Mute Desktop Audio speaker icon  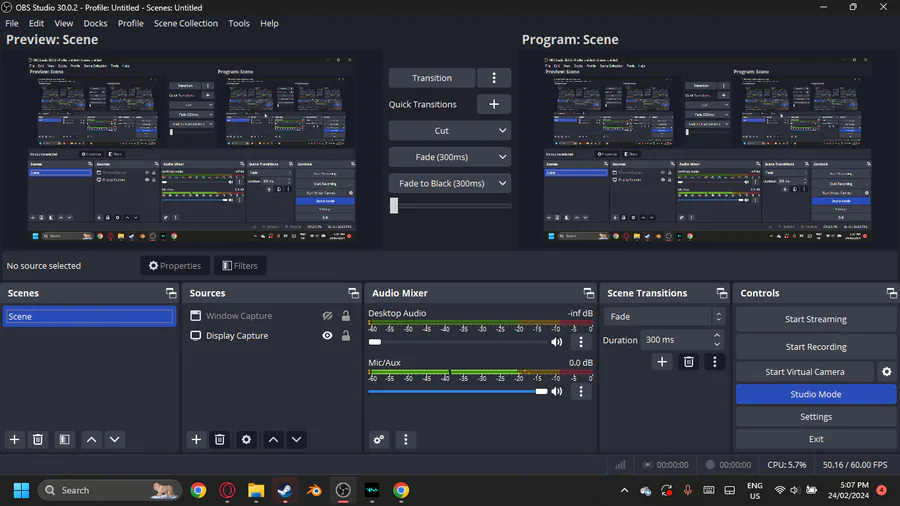557,342
